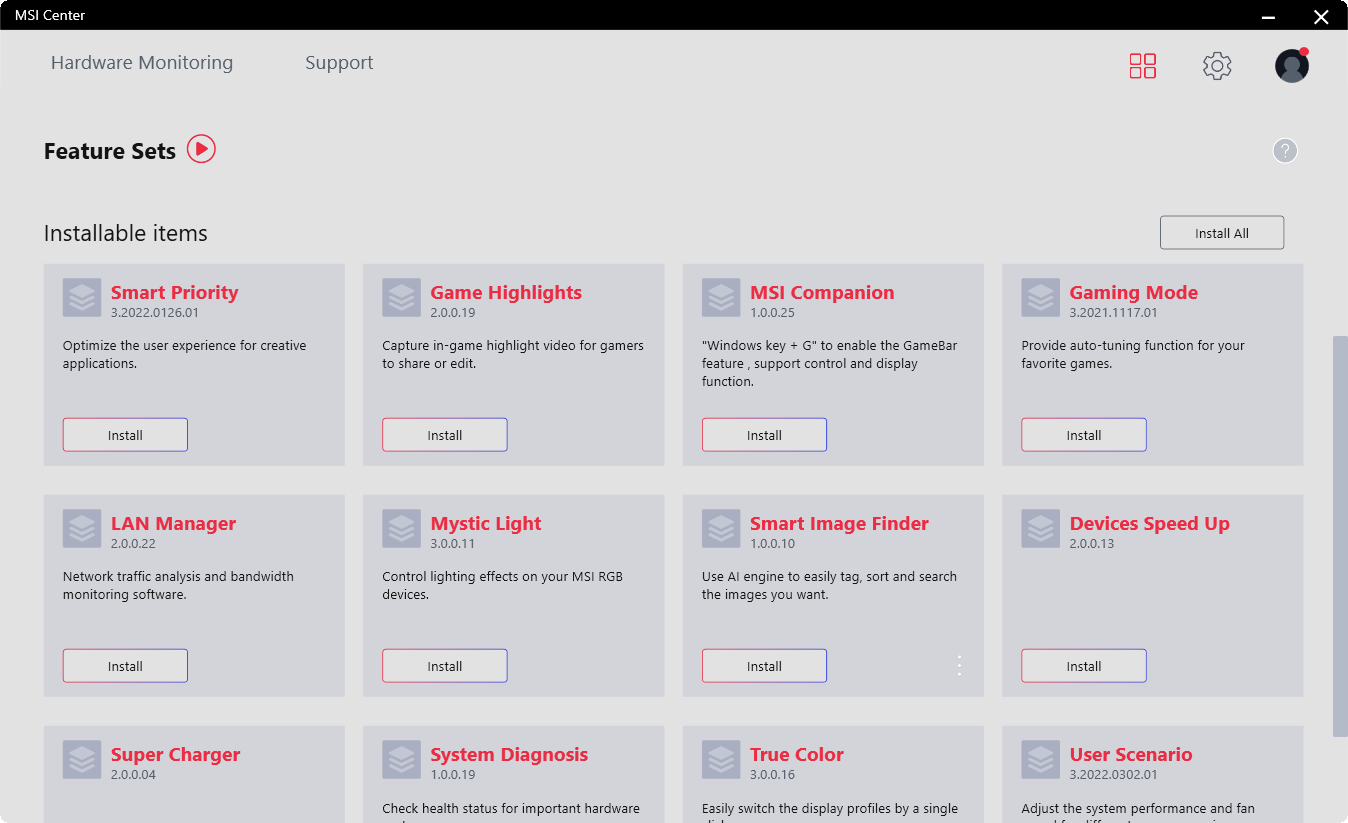This screenshot has width=1348, height=823.
Task: Open the three-dot menu on Smart Image Finder
Action: point(959,666)
